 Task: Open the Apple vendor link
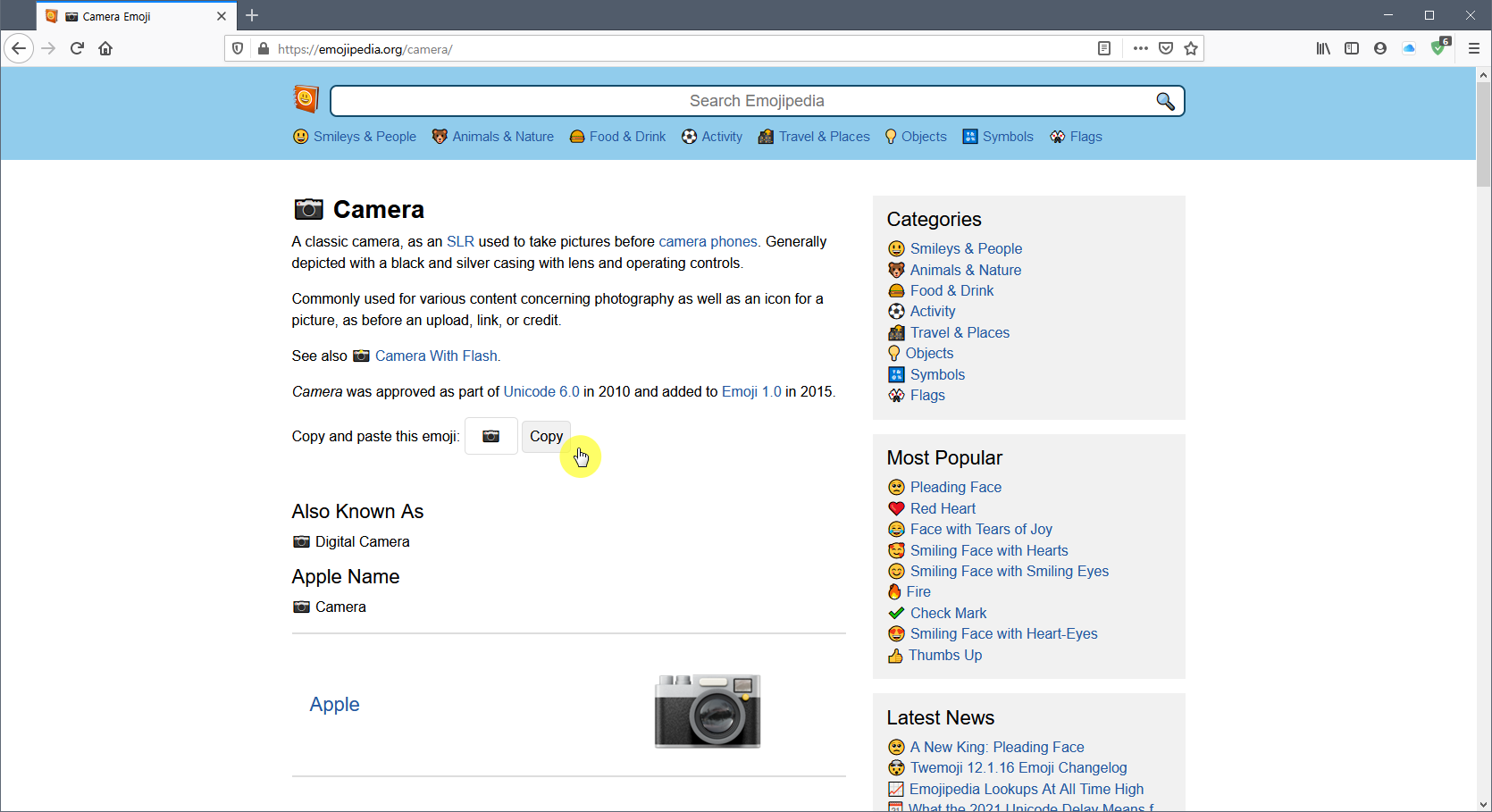[334, 704]
